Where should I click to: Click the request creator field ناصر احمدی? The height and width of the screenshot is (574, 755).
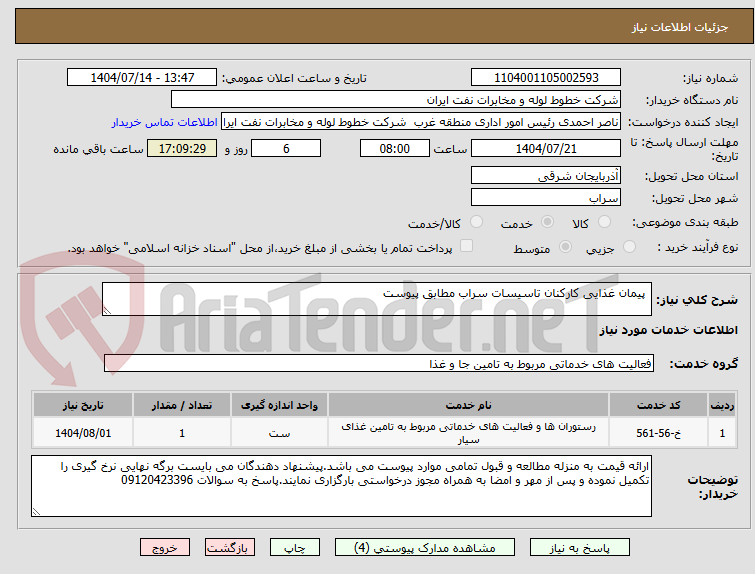coord(421,122)
